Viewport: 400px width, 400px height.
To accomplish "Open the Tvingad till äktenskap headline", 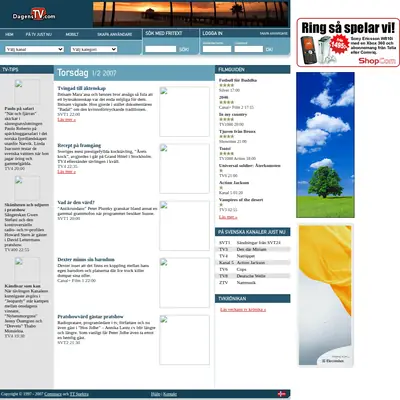I will pyautogui.click(x=82, y=88).
